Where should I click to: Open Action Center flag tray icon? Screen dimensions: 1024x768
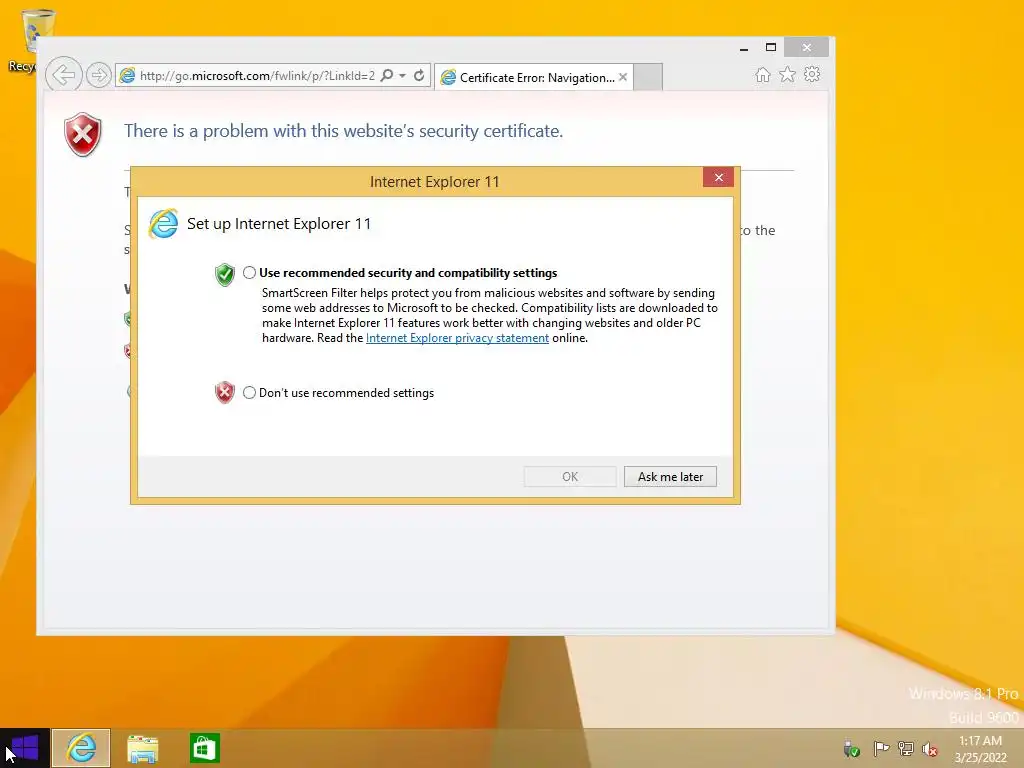tap(881, 749)
